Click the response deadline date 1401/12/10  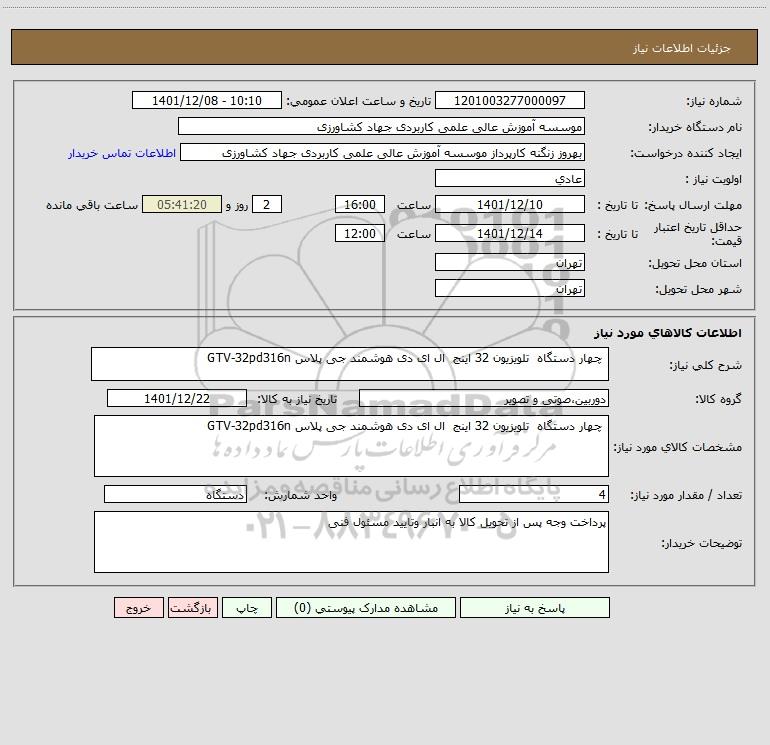click(x=510, y=204)
